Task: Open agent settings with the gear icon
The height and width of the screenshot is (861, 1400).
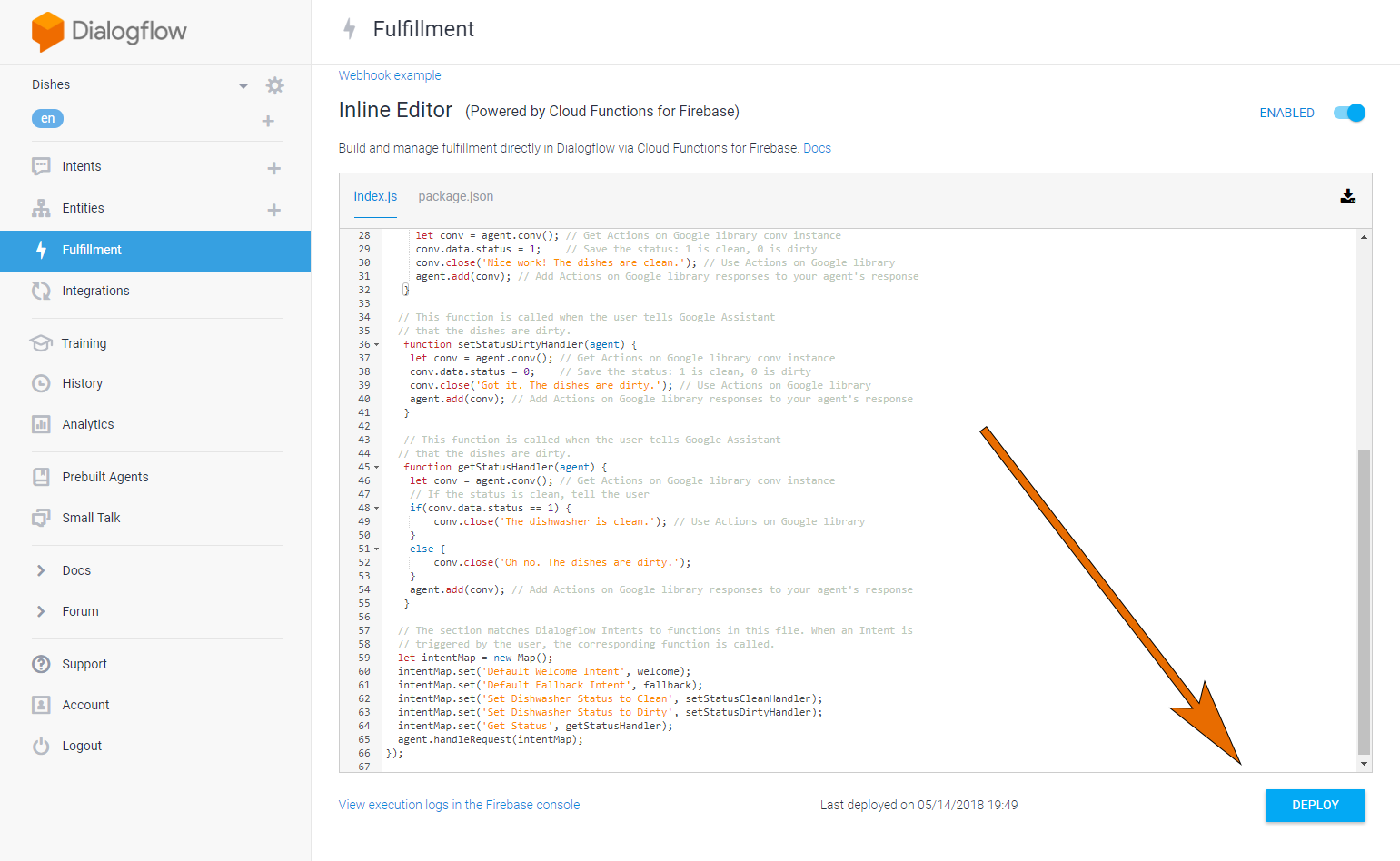Action: coord(274,84)
